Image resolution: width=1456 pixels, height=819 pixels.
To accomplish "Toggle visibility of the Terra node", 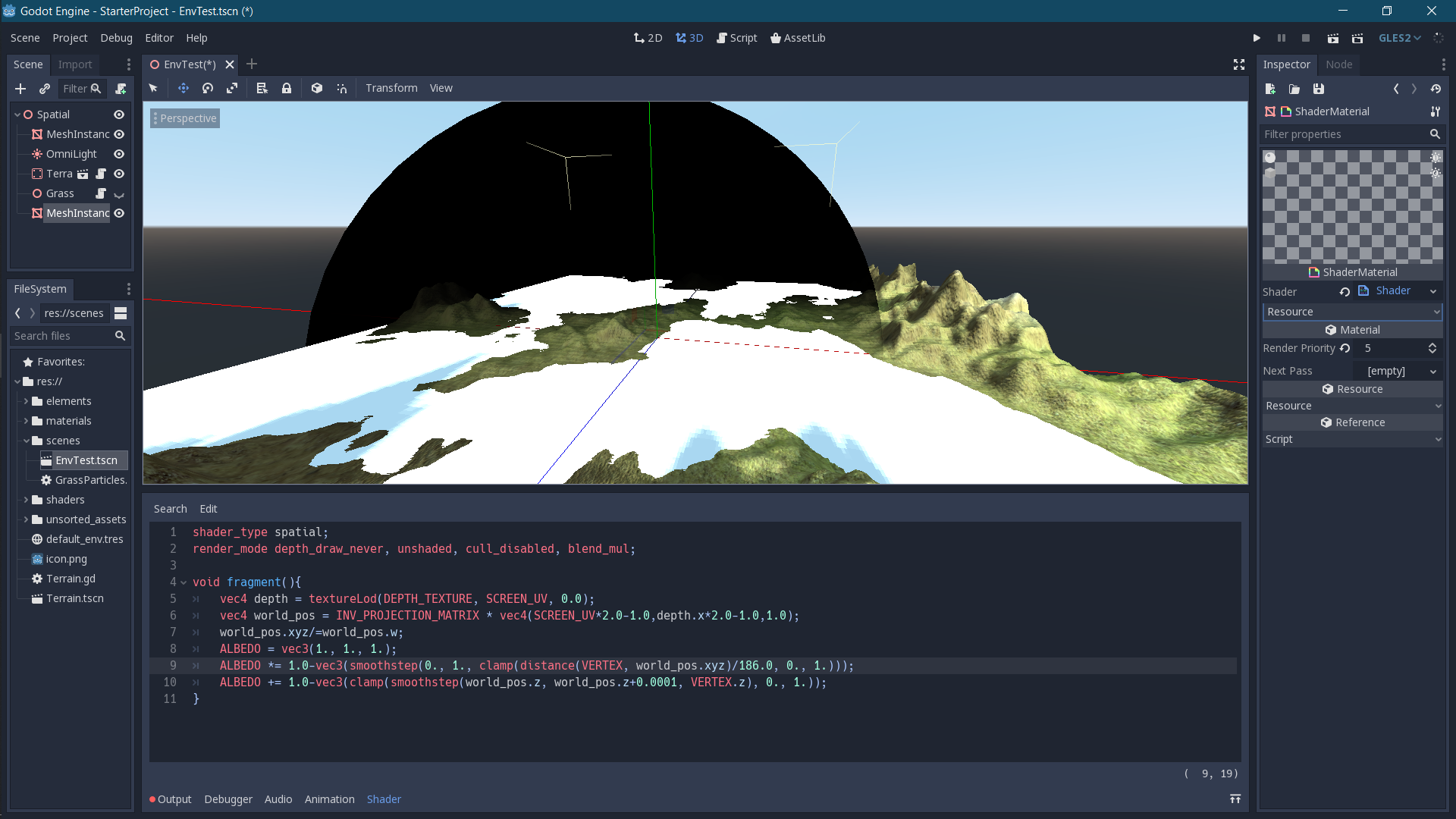I will tap(118, 174).
